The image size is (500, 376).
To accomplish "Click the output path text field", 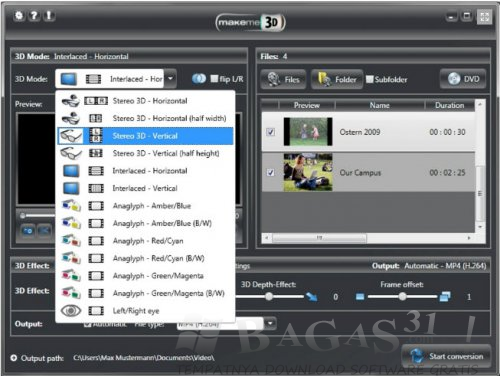I will click(x=144, y=358).
